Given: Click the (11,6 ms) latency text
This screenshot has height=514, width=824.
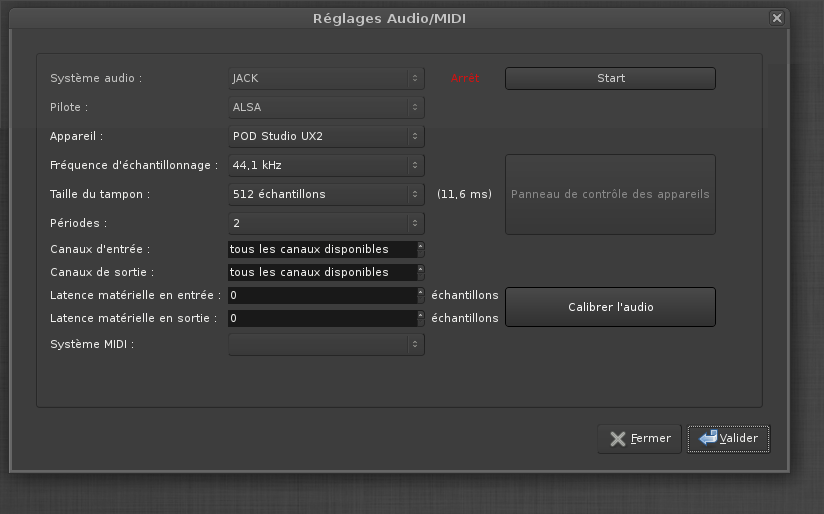Looking at the screenshot, I should point(465,194).
